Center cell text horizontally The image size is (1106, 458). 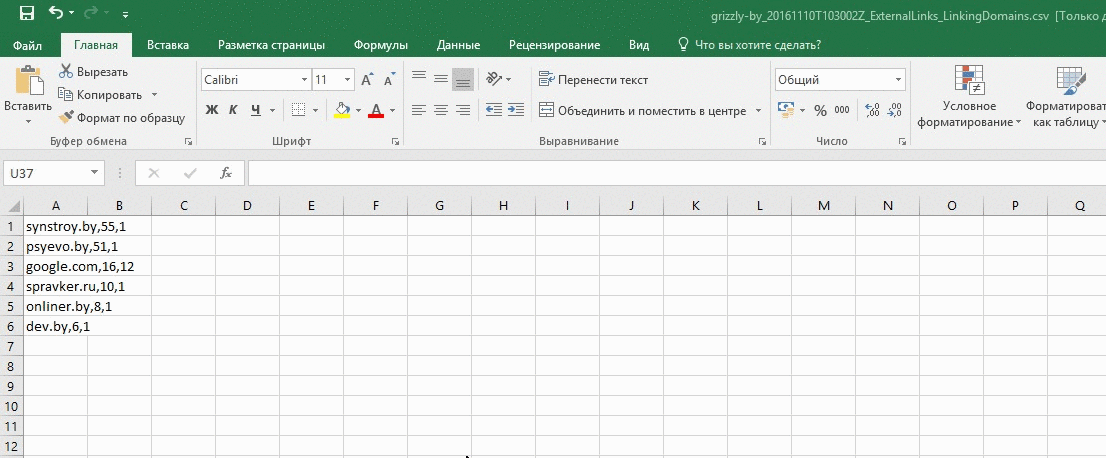point(441,110)
